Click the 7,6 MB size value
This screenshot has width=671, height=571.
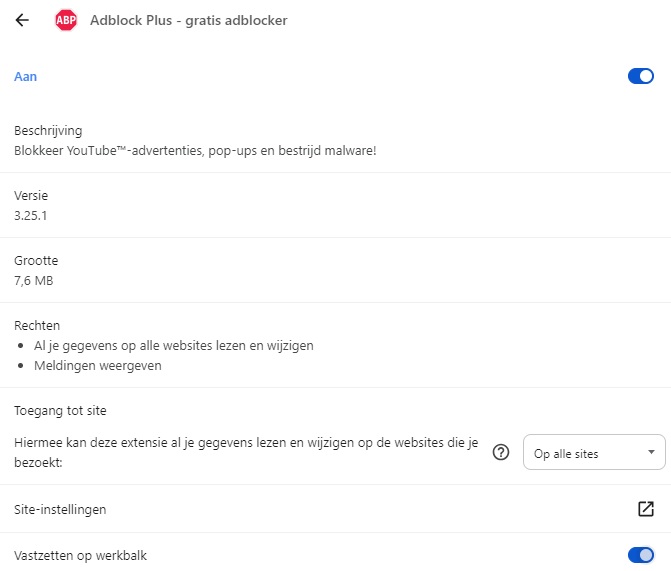point(34,280)
